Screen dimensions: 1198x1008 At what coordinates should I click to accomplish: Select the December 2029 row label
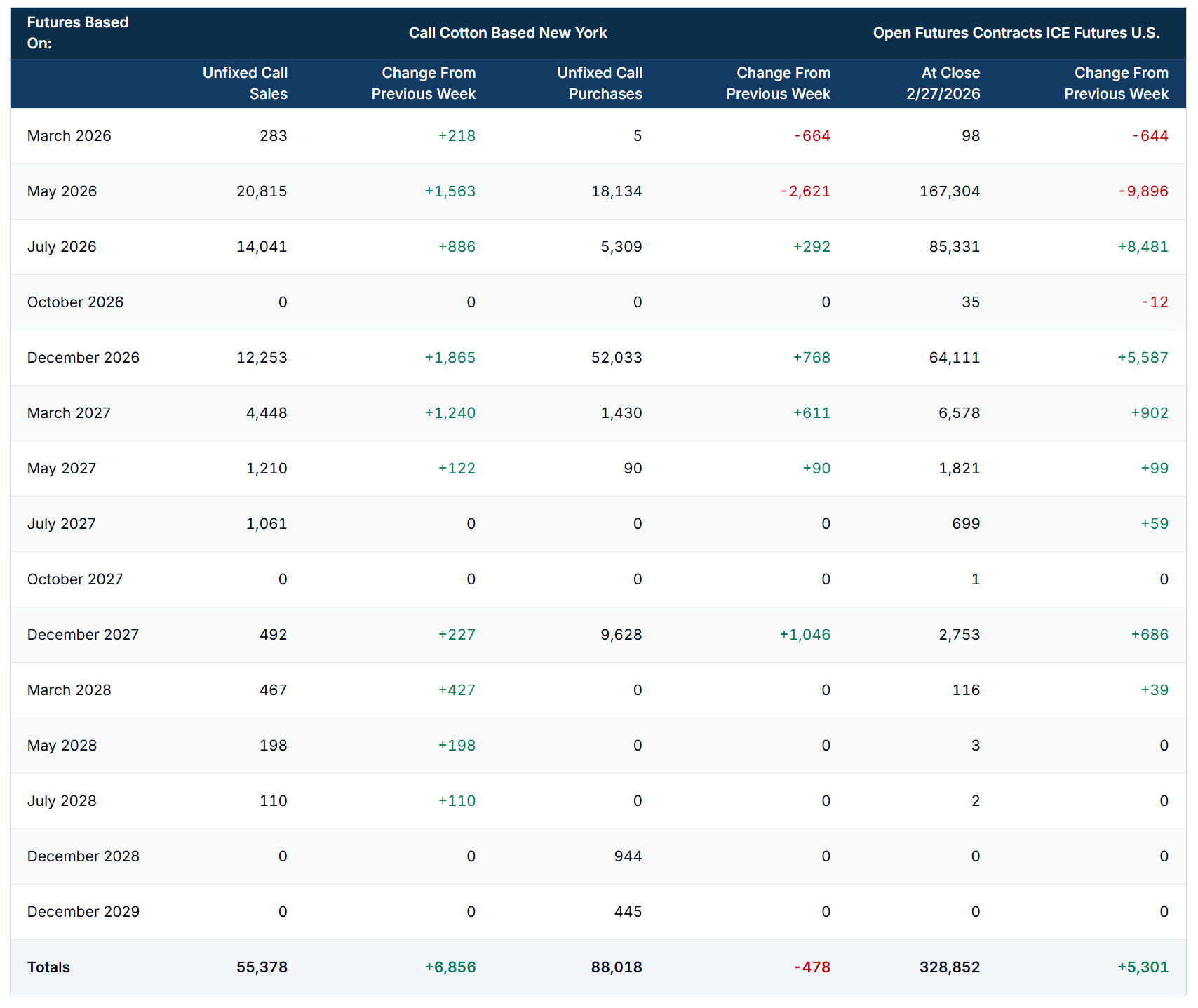click(83, 912)
